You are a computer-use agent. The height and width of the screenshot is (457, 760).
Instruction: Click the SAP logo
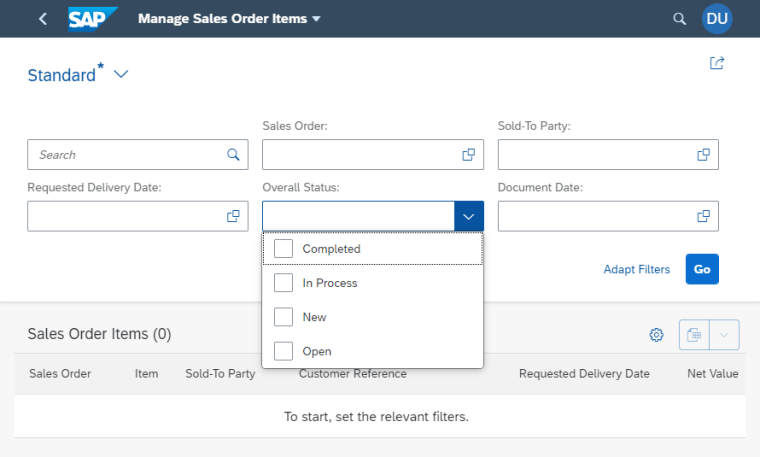[x=92, y=19]
